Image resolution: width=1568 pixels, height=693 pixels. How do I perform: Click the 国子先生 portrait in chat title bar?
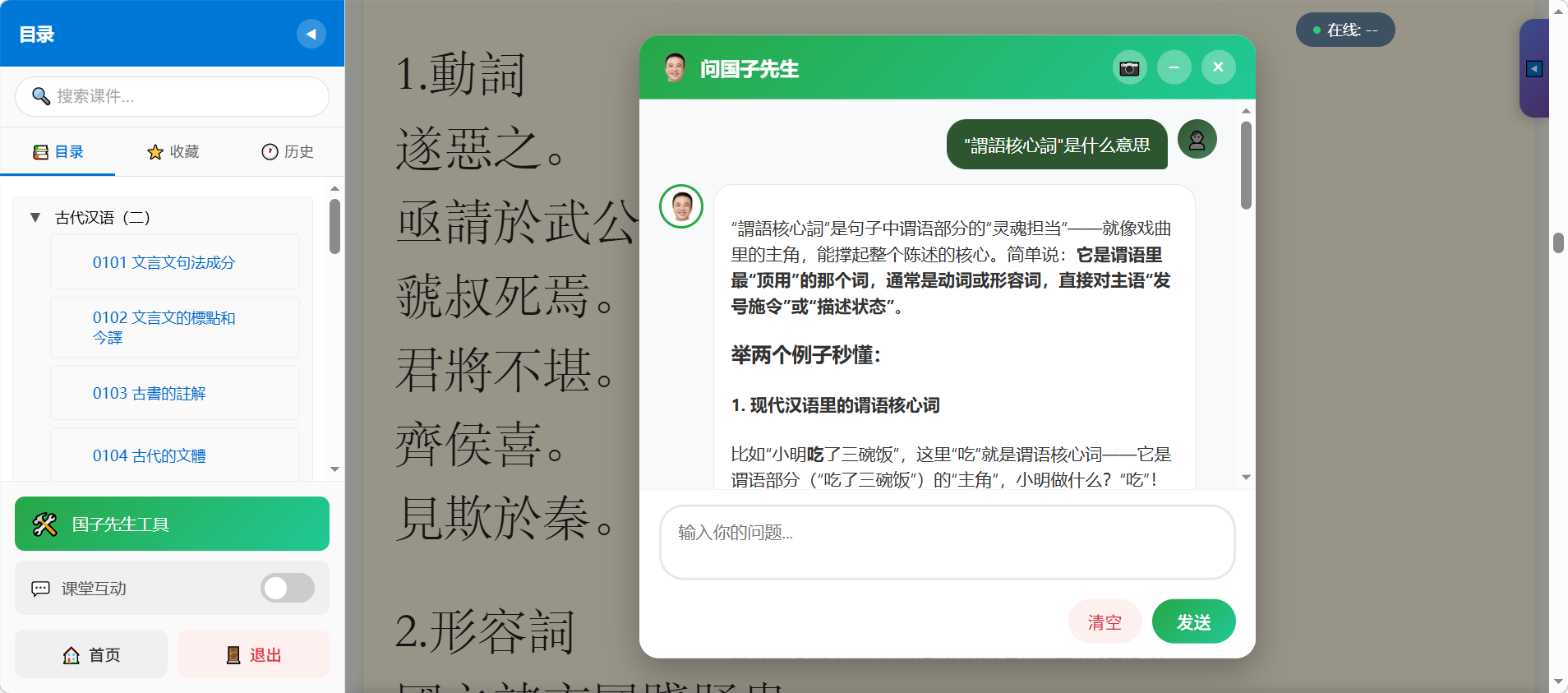[675, 68]
